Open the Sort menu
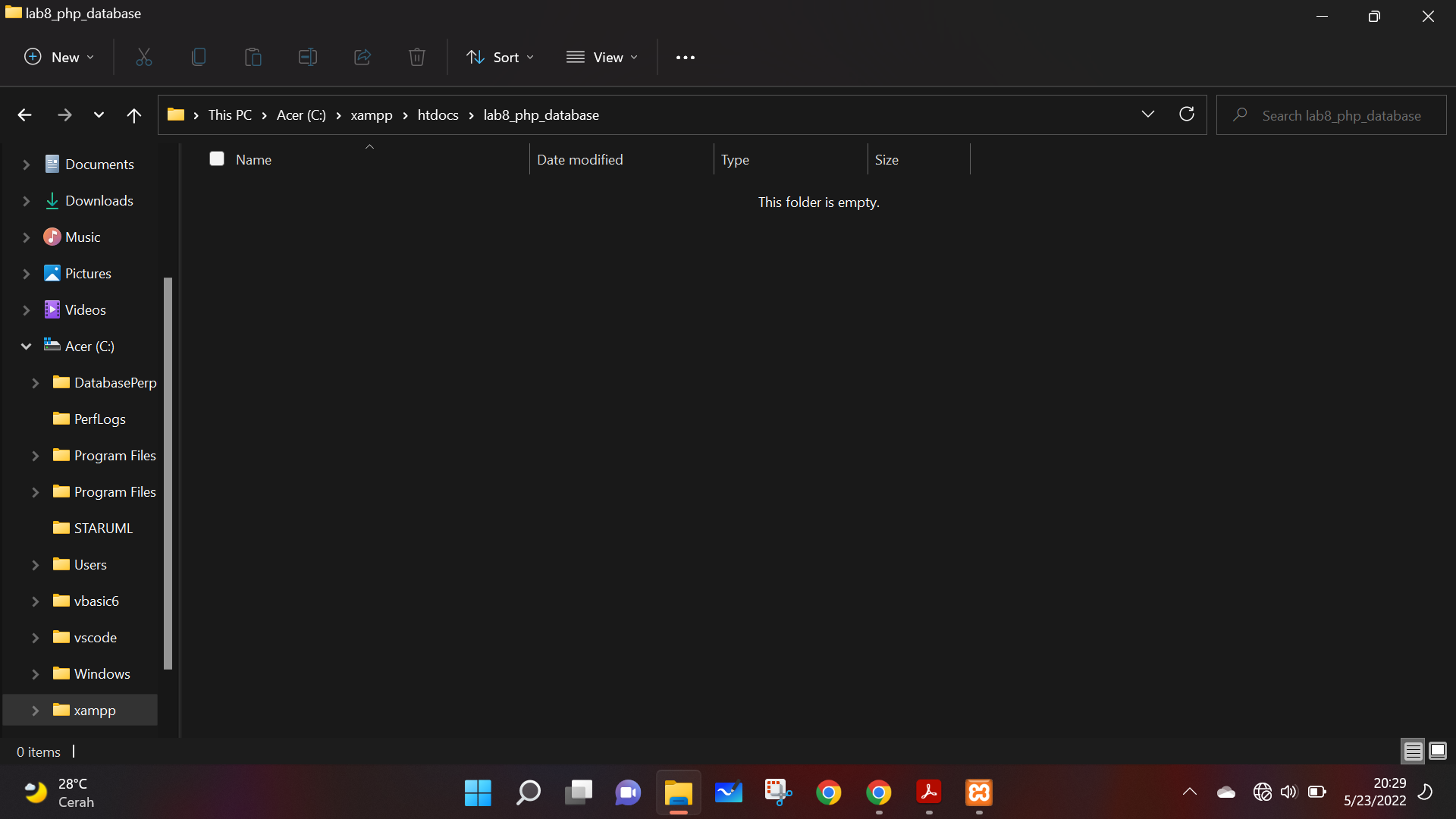 [500, 57]
